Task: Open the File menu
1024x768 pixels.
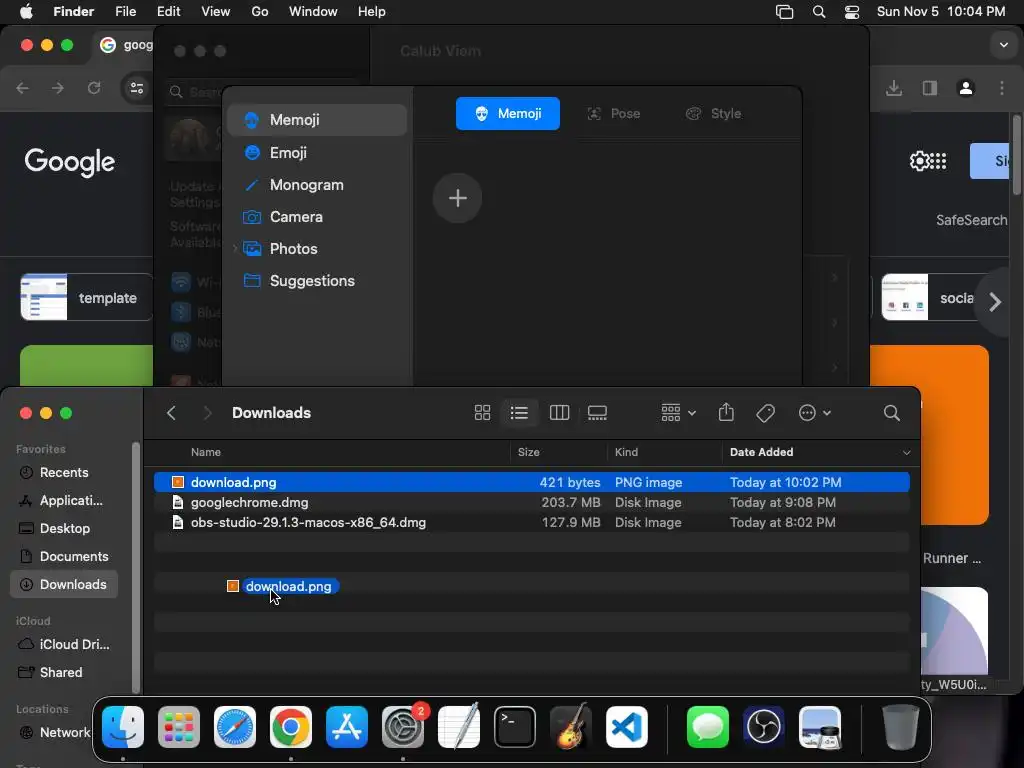Action: coord(125,12)
